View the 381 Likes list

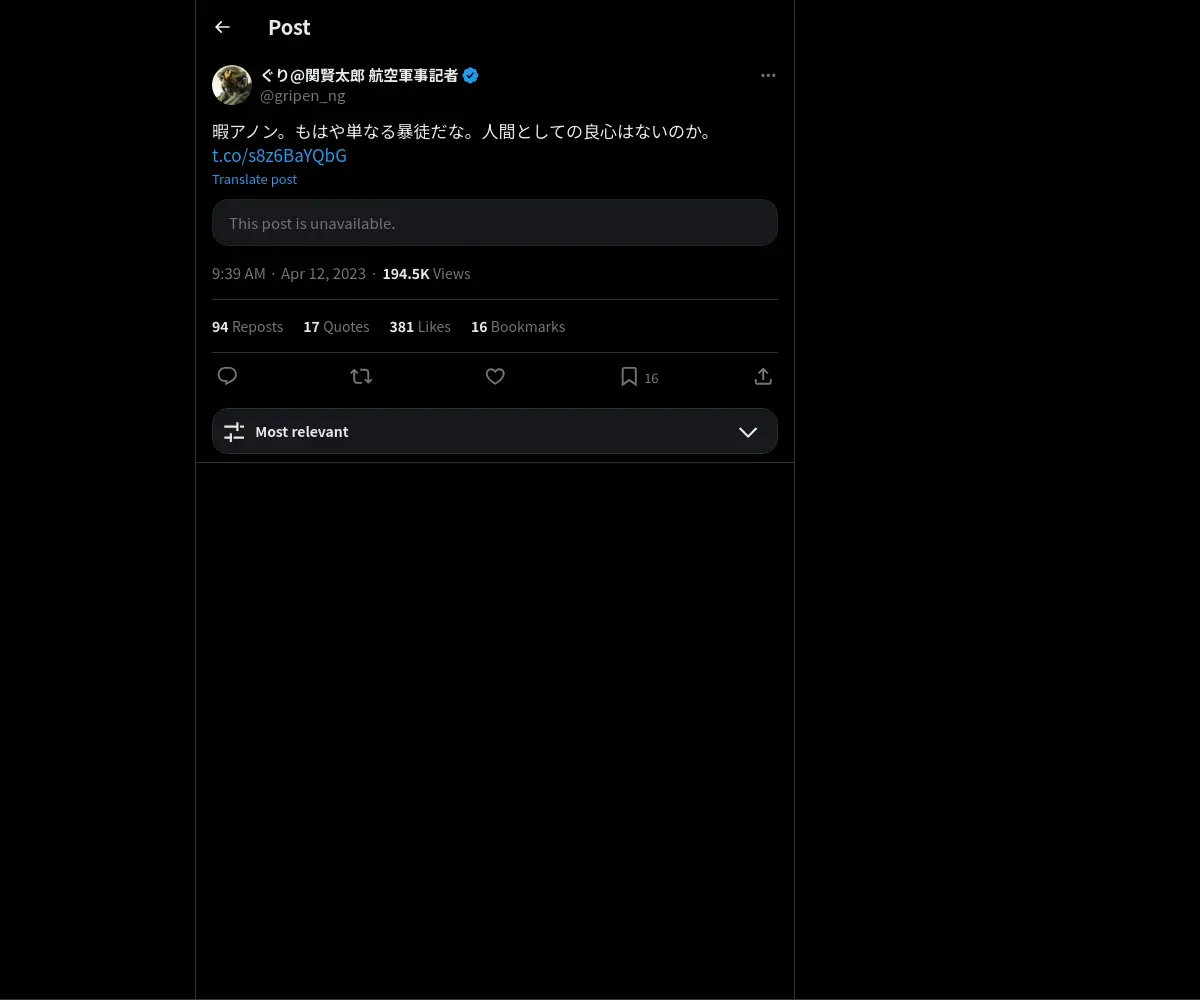click(420, 327)
